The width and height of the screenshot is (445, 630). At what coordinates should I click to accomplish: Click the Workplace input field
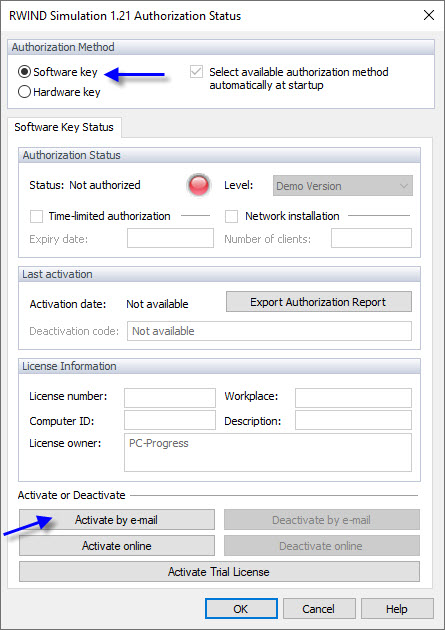click(x=353, y=398)
